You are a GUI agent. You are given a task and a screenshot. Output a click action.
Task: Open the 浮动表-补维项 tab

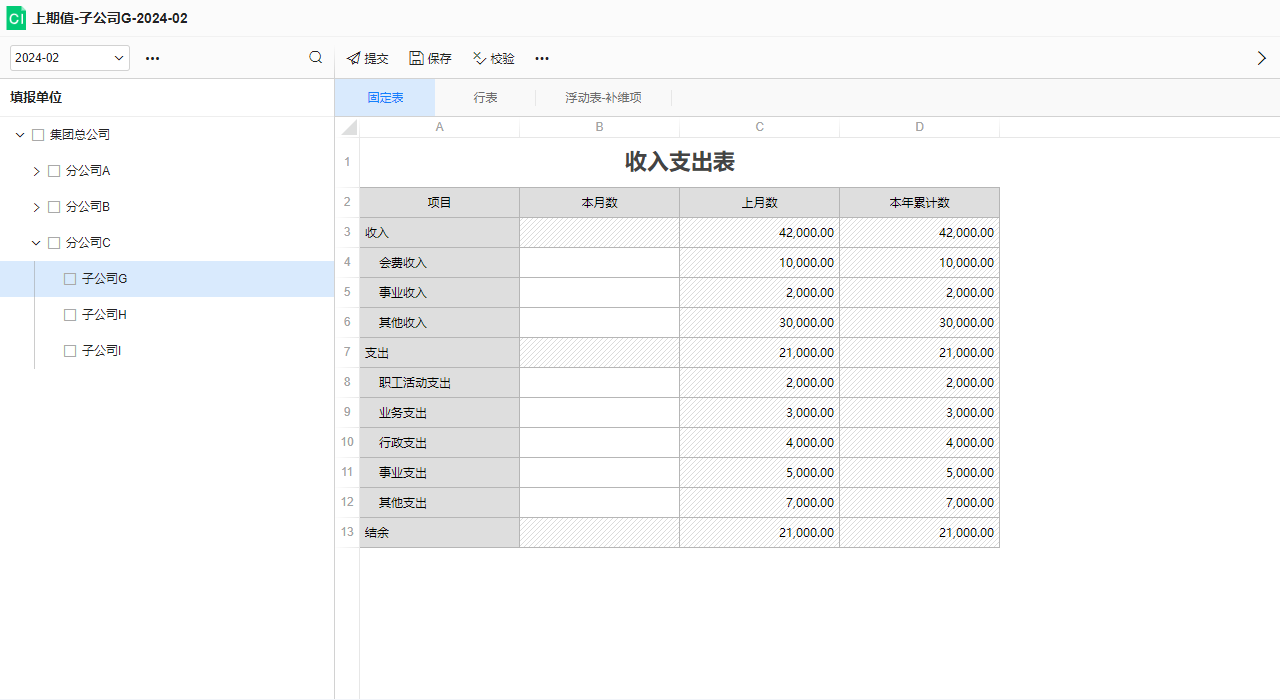[x=603, y=98]
